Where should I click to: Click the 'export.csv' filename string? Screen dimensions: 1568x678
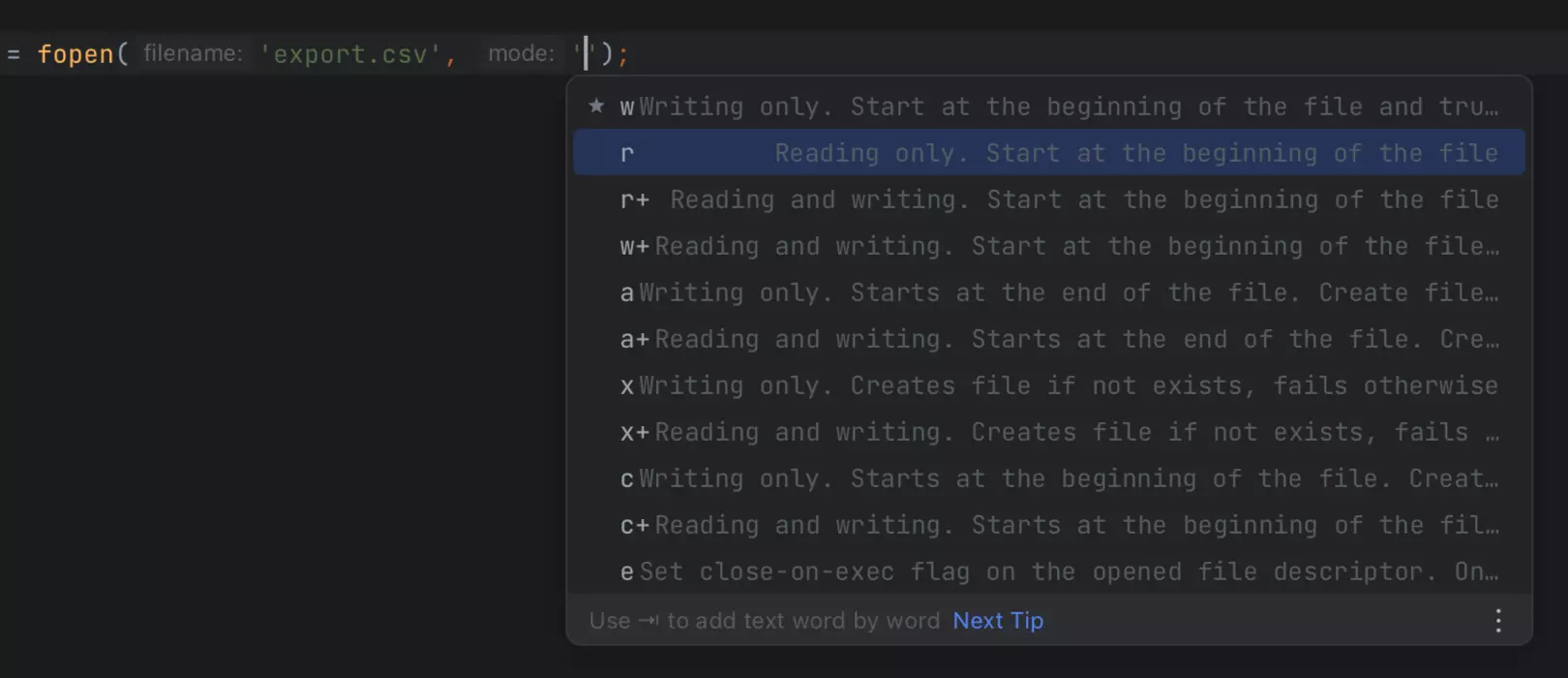[x=350, y=54]
